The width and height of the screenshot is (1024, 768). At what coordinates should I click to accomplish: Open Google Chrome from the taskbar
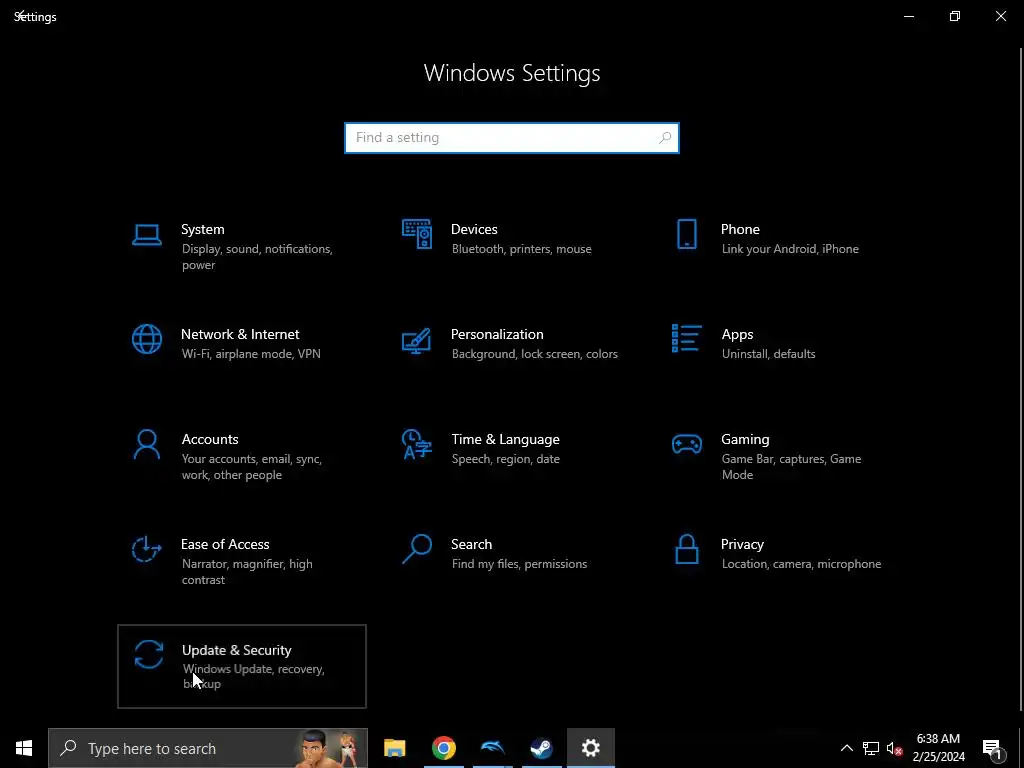(x=443, y=748)
